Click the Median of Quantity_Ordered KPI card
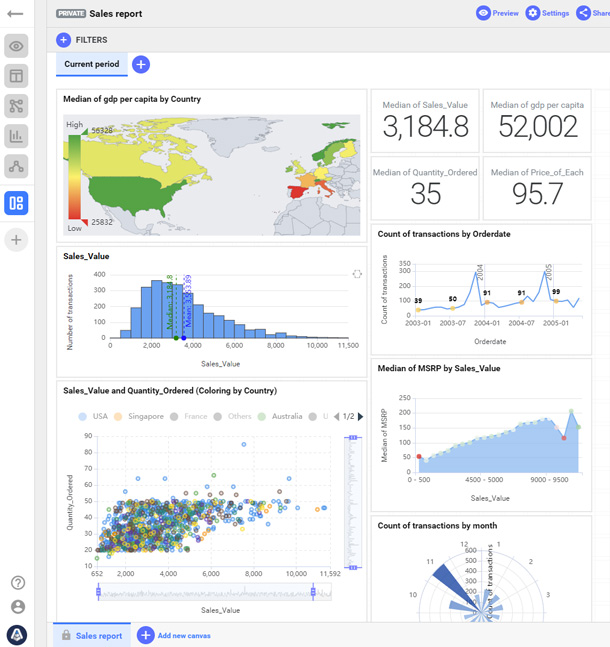The image size is (610, 647). (425, 188)
